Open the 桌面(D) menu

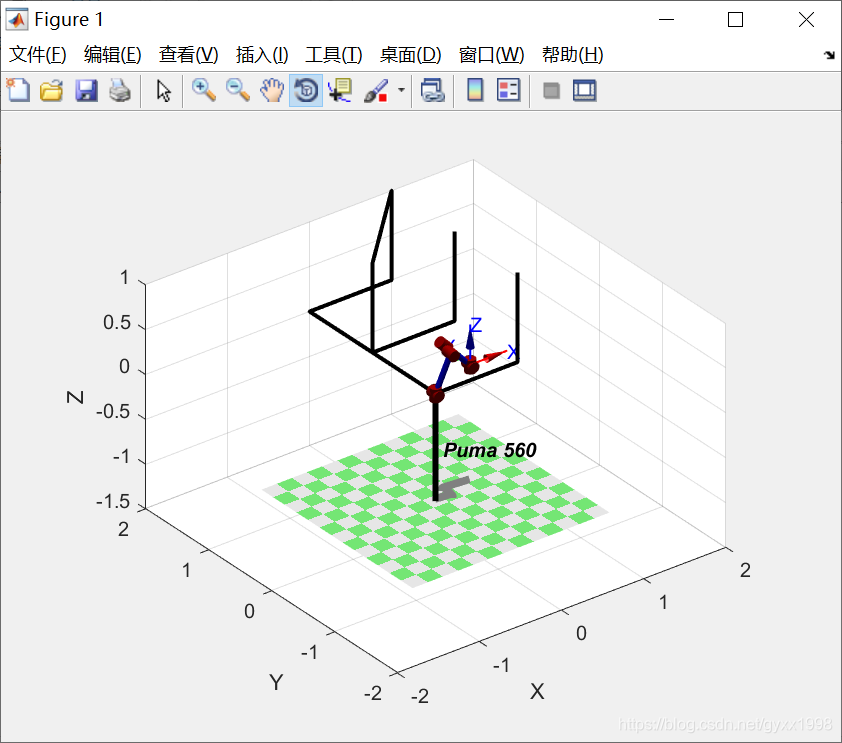coord(411,55)
